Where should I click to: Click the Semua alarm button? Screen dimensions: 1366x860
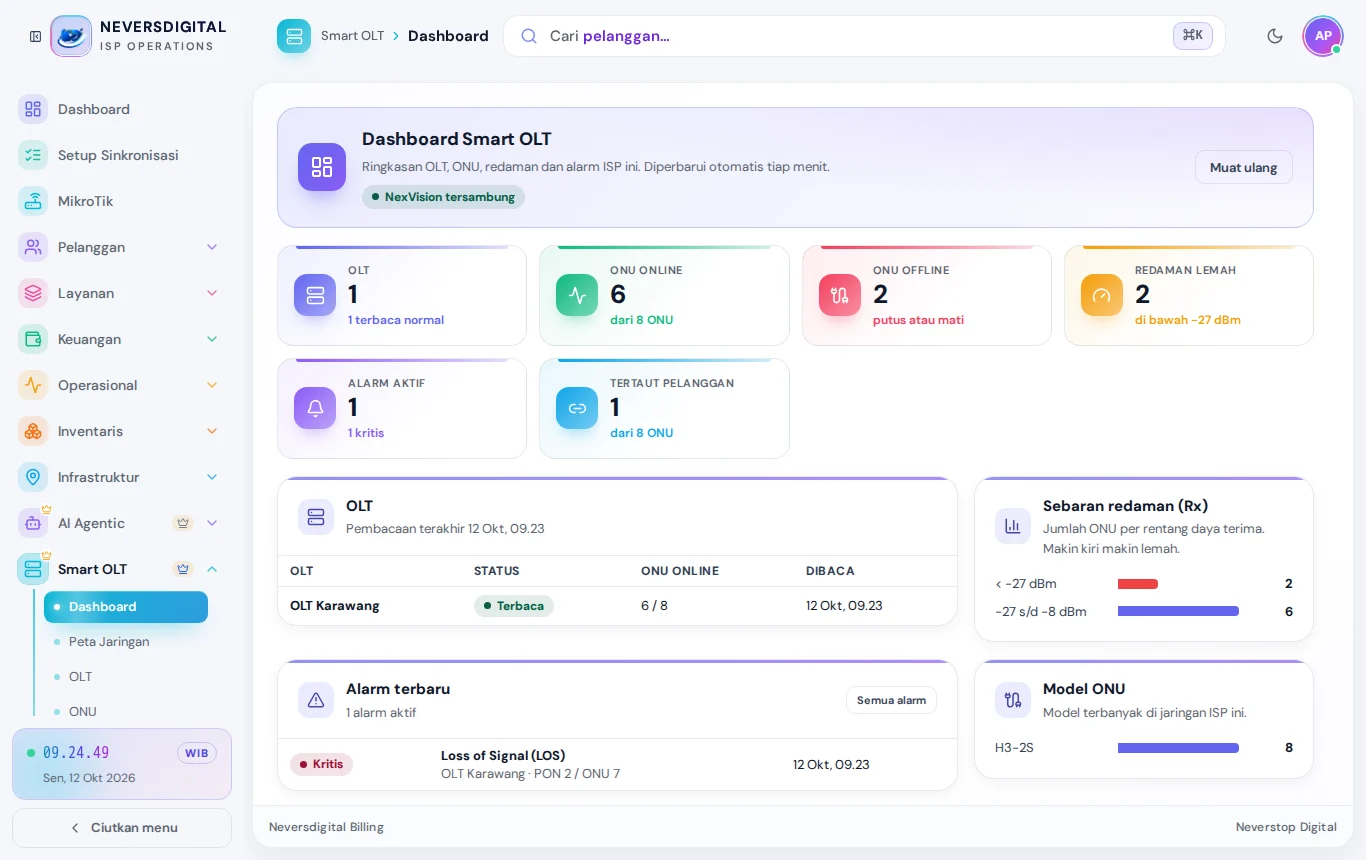pos(891,700)
